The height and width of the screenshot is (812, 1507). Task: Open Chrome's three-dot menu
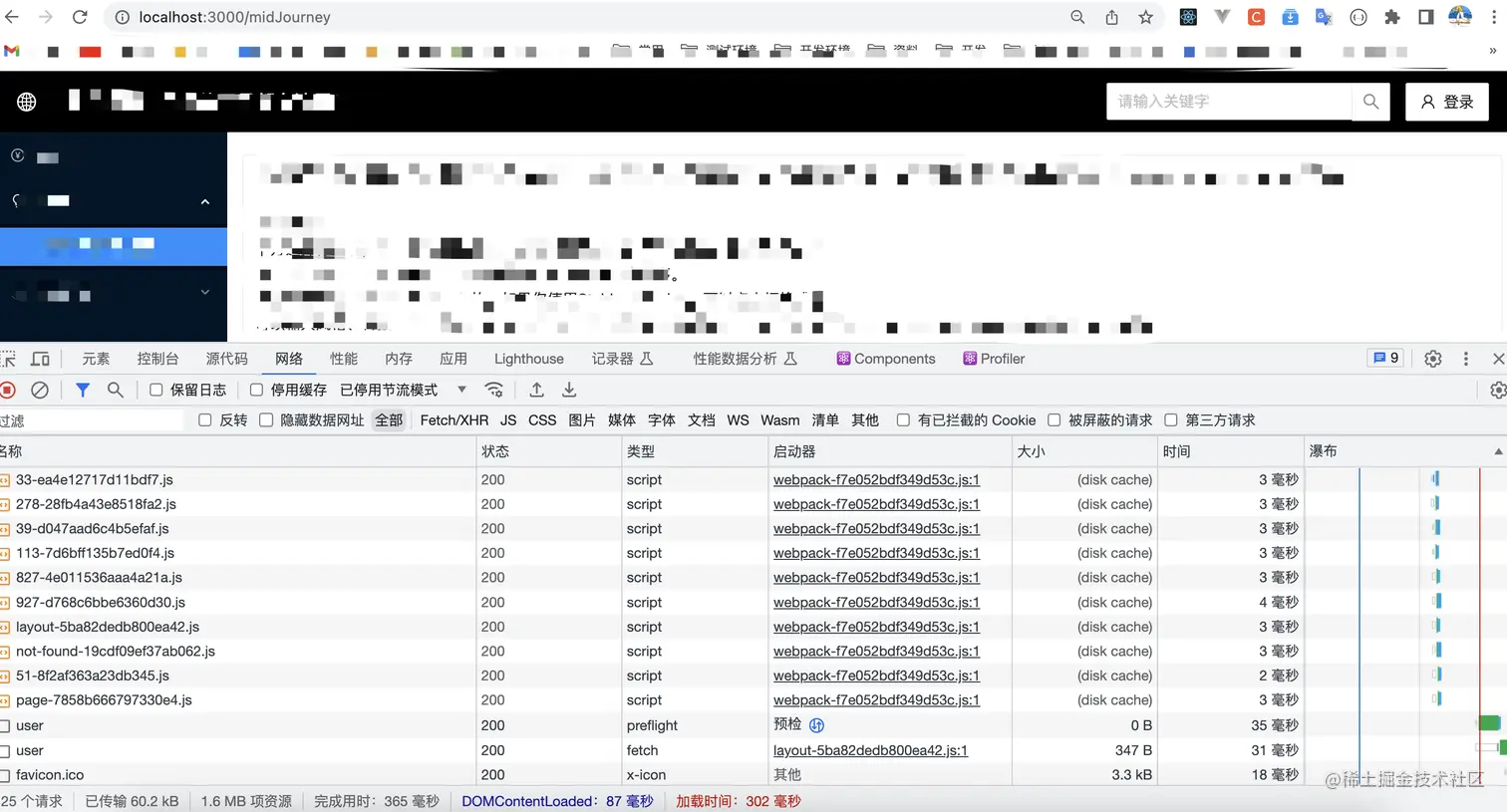click(1493, 17)
